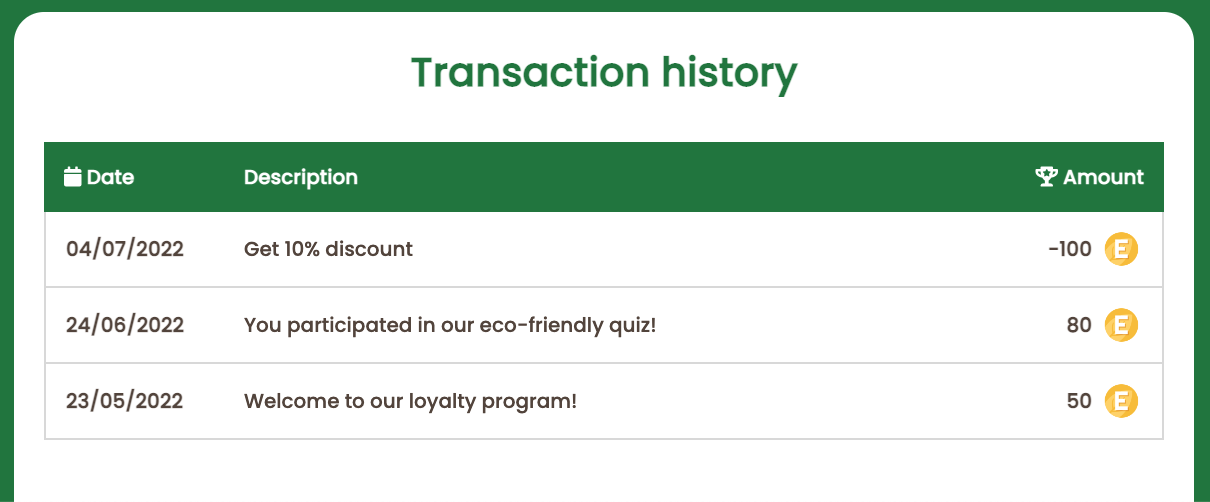Select the Date column header

pyautogui.click(x=99, y=177)
